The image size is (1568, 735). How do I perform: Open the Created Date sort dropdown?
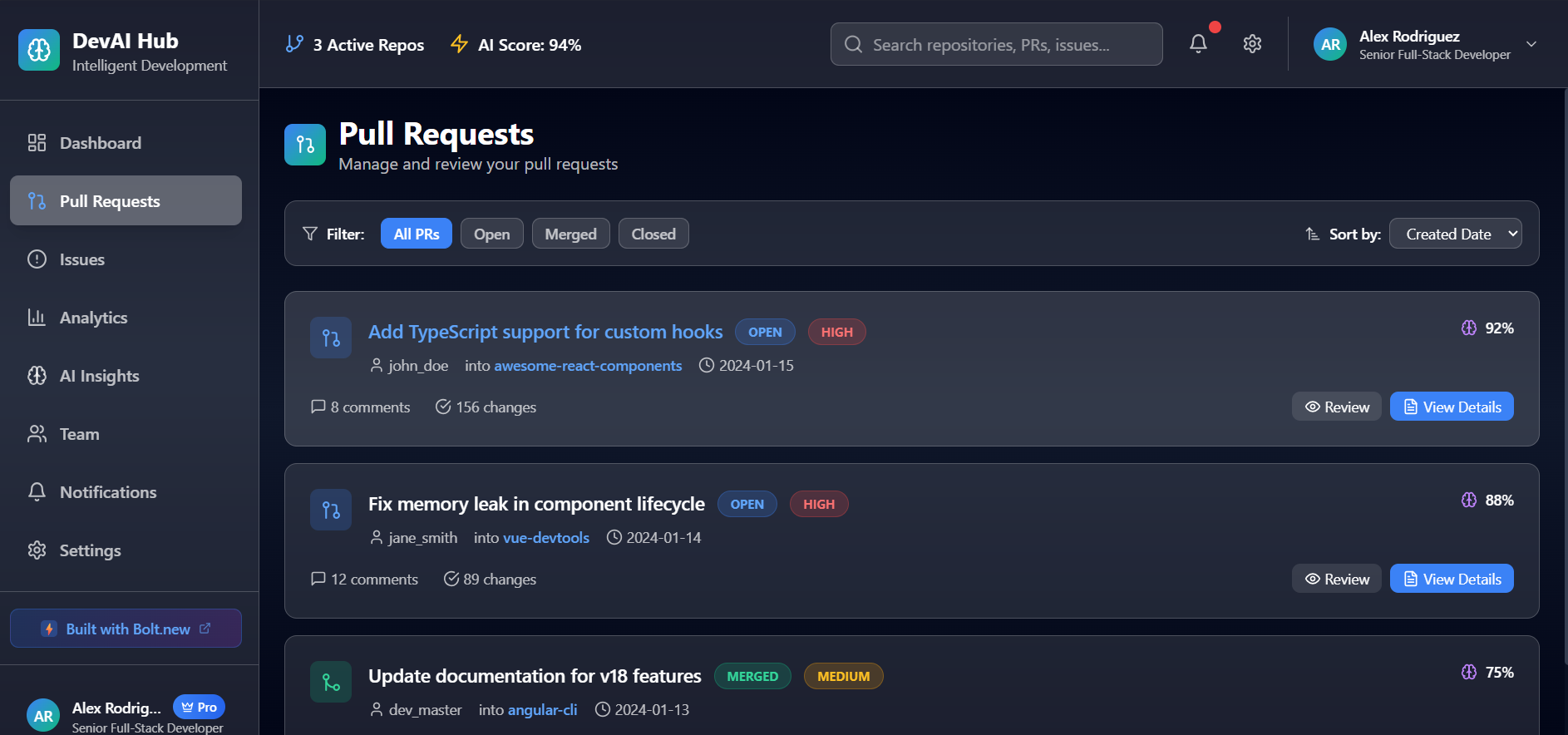click(1456, 234)
